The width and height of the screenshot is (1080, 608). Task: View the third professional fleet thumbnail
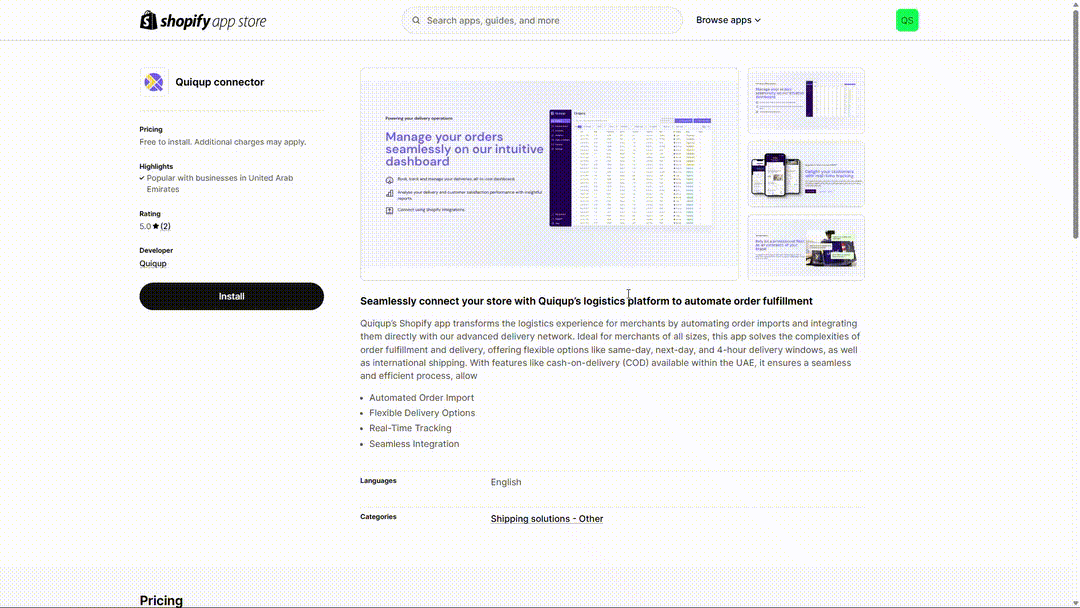(806, 247)
